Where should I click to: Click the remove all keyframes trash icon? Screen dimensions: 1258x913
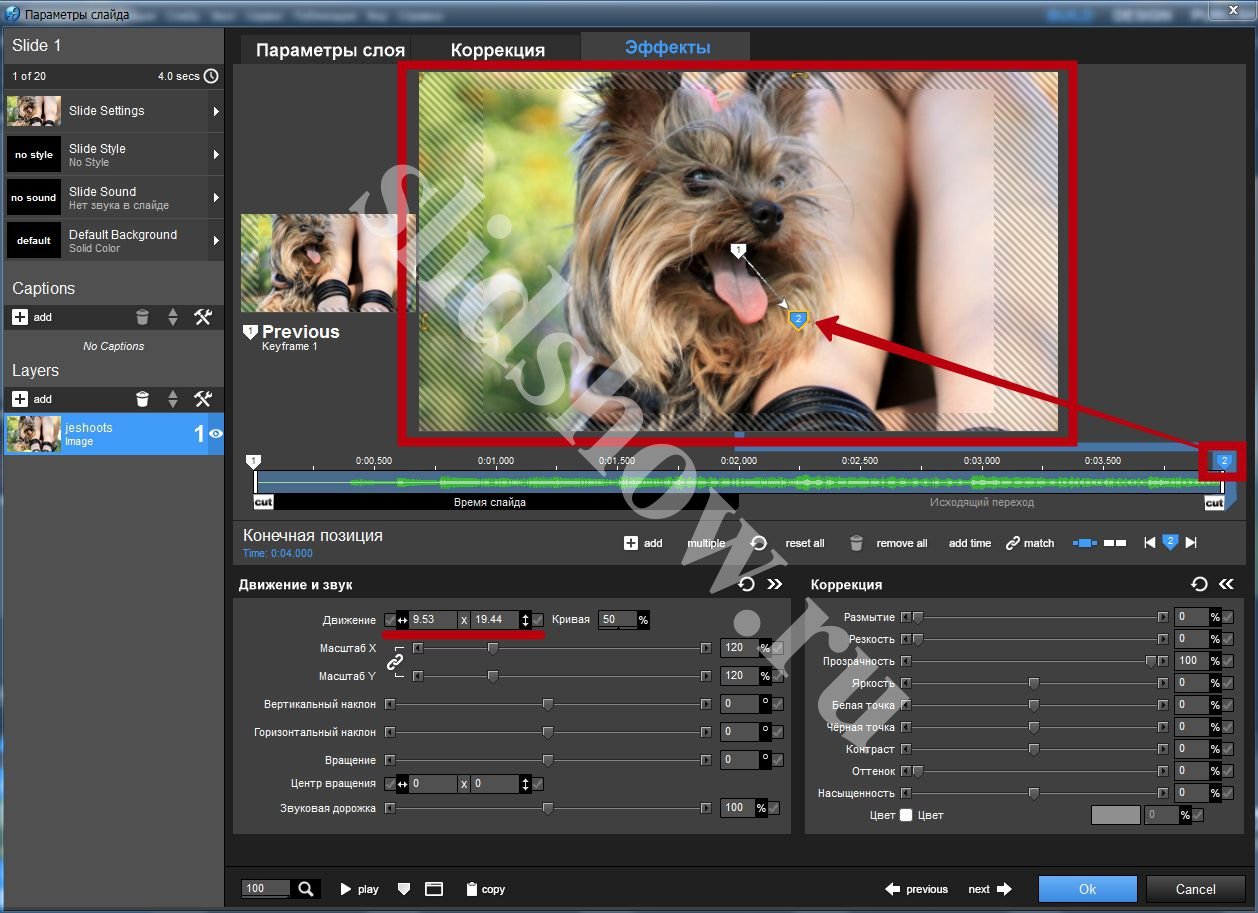(x=856, y=543)
